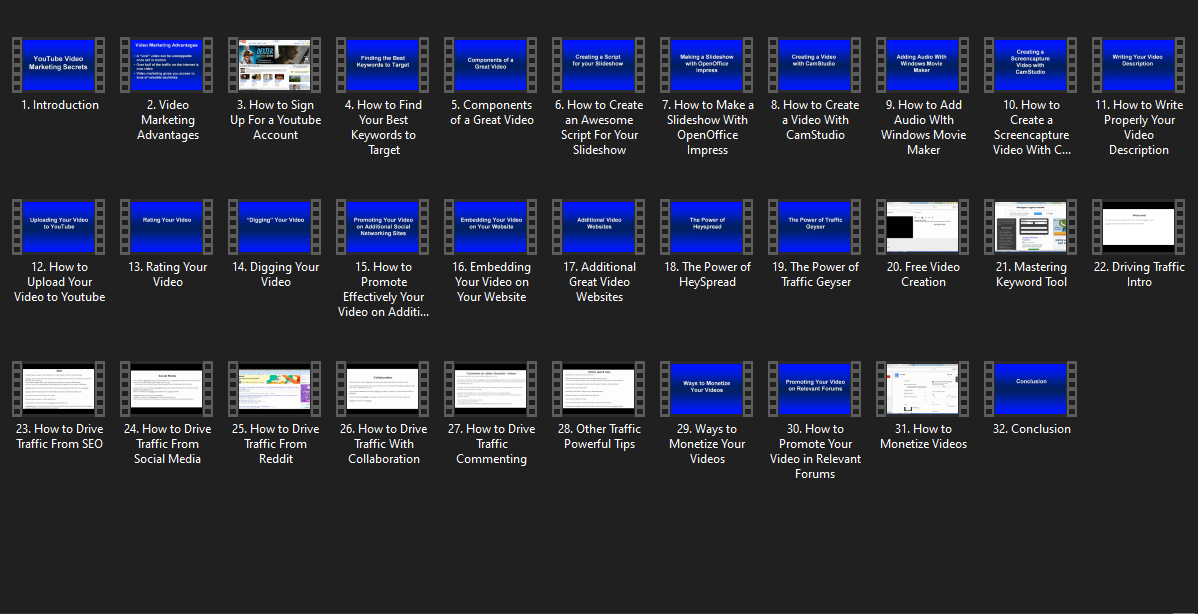Click the '29. Ways to Monetize Your Videos' thumbnail
This screenshot has height=614, width=1198.
(707, 389)
